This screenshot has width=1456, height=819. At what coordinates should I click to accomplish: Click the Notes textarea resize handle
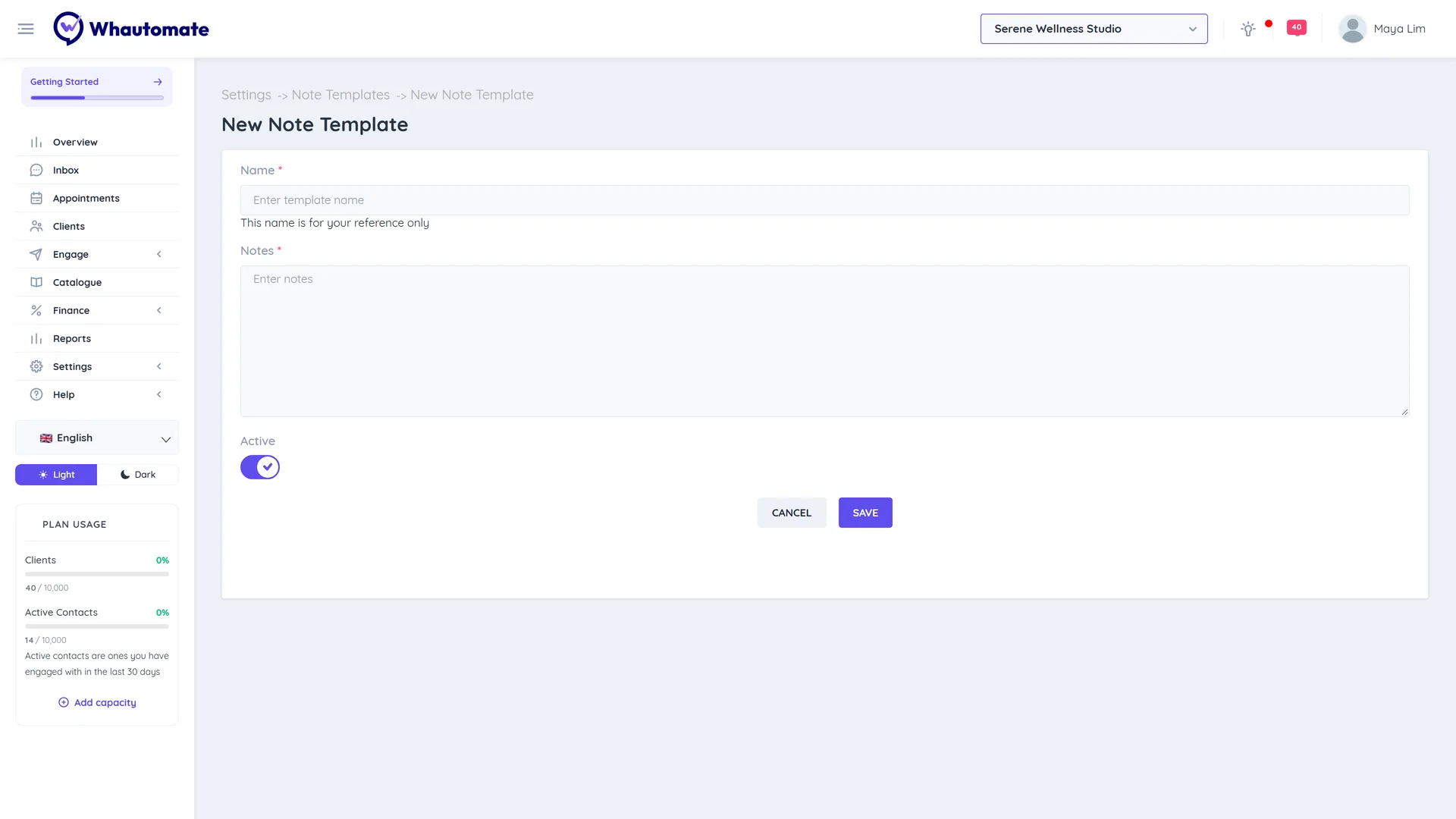coord(1404,412)
